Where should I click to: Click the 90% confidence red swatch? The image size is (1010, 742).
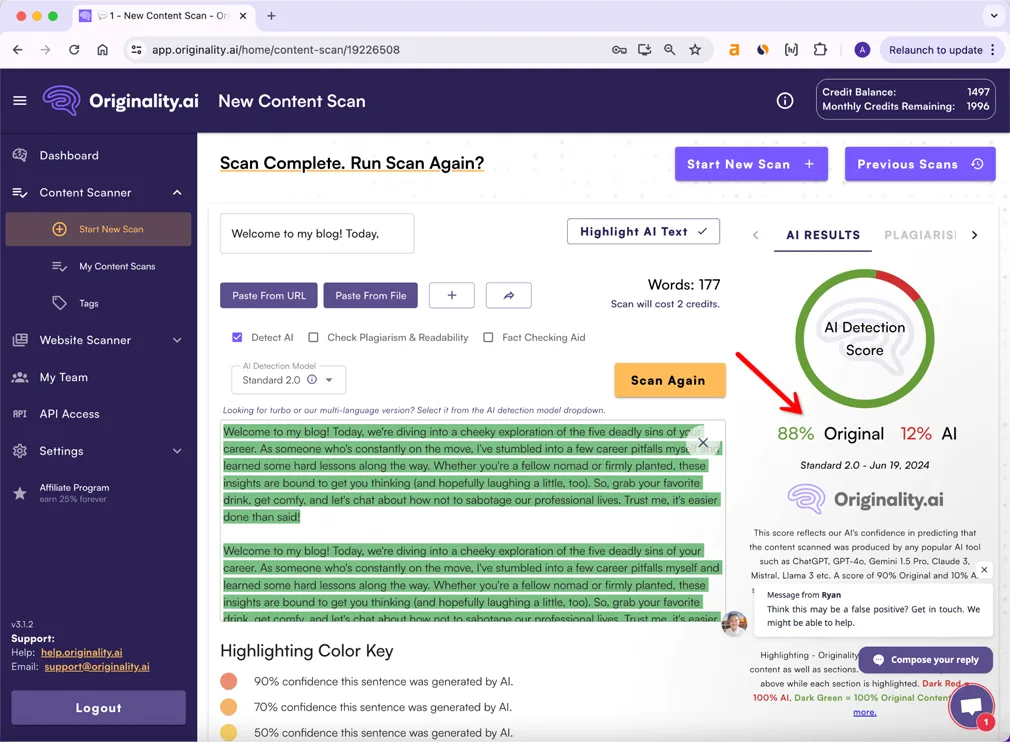pyautogui.click(x=229, y=681)
